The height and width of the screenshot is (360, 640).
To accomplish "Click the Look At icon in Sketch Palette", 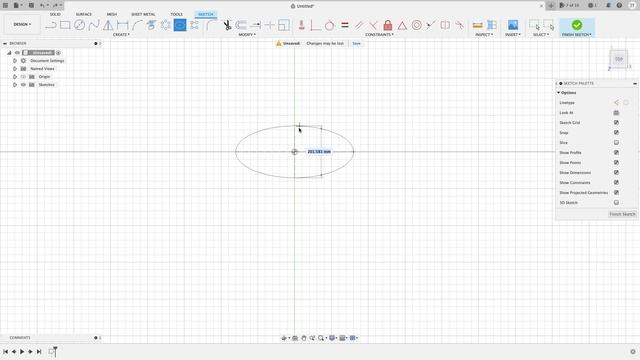I will pyautogui.click(x=616, y=113).
